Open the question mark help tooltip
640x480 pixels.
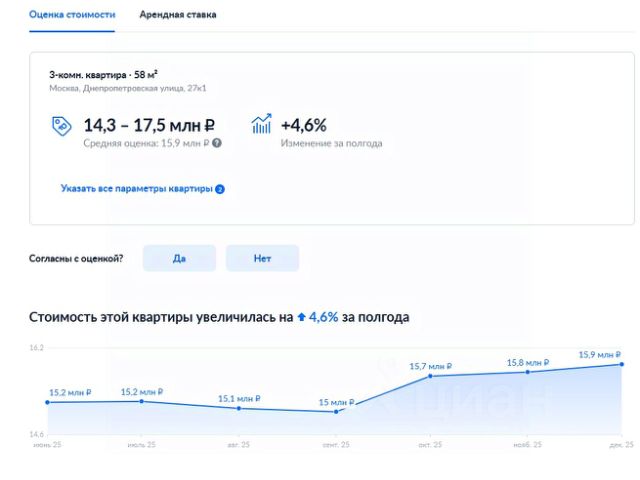(x=217, y=143)
